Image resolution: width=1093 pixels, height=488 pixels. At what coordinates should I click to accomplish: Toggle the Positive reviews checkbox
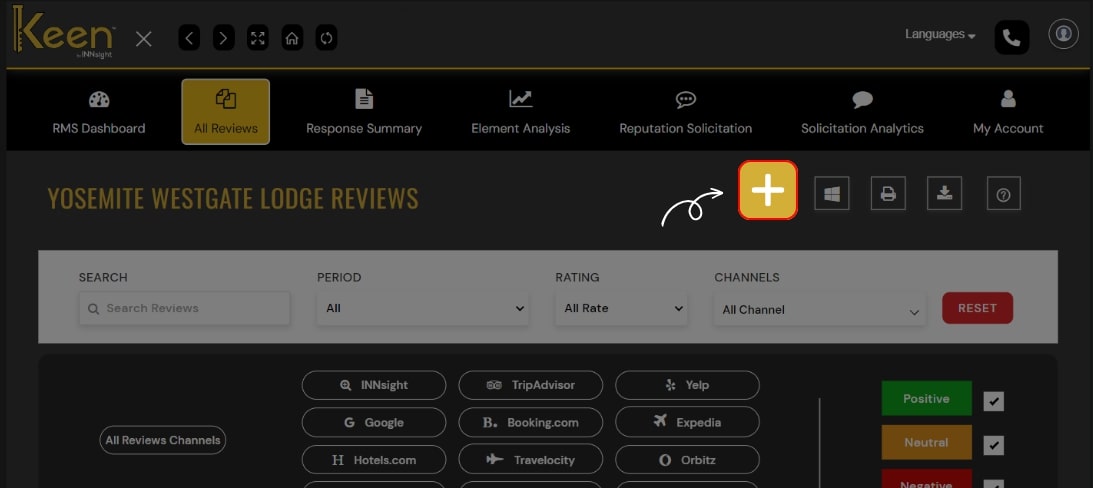994,402
